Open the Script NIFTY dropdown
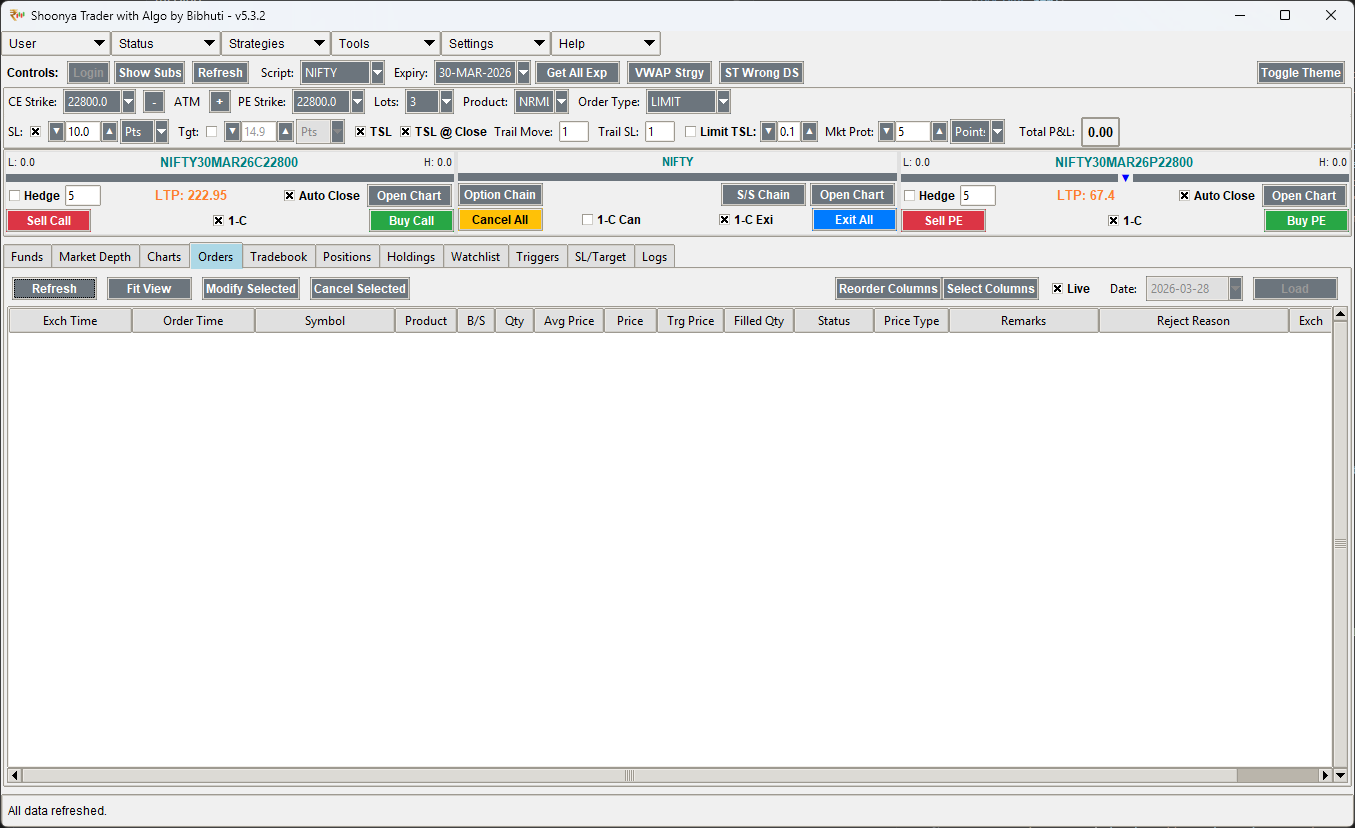The height and width of the screenshot is (828, 1355). coord(375,72)
